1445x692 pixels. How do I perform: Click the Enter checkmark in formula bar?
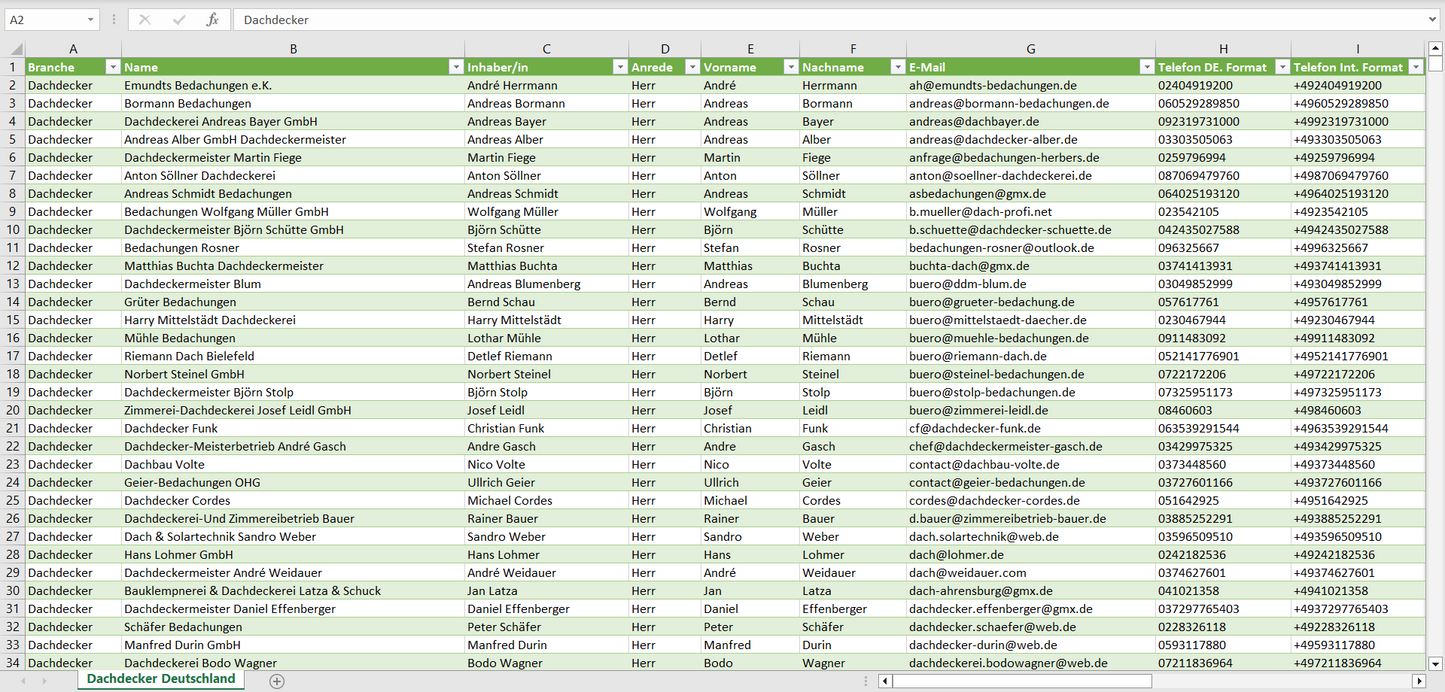(x=179, y=20)
